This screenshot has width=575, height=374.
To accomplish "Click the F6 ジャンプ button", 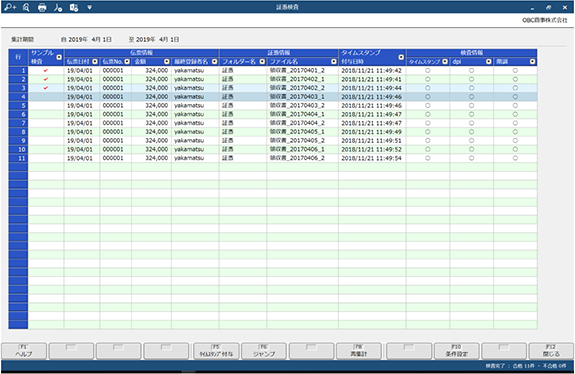I will click(x=264, y=351).
